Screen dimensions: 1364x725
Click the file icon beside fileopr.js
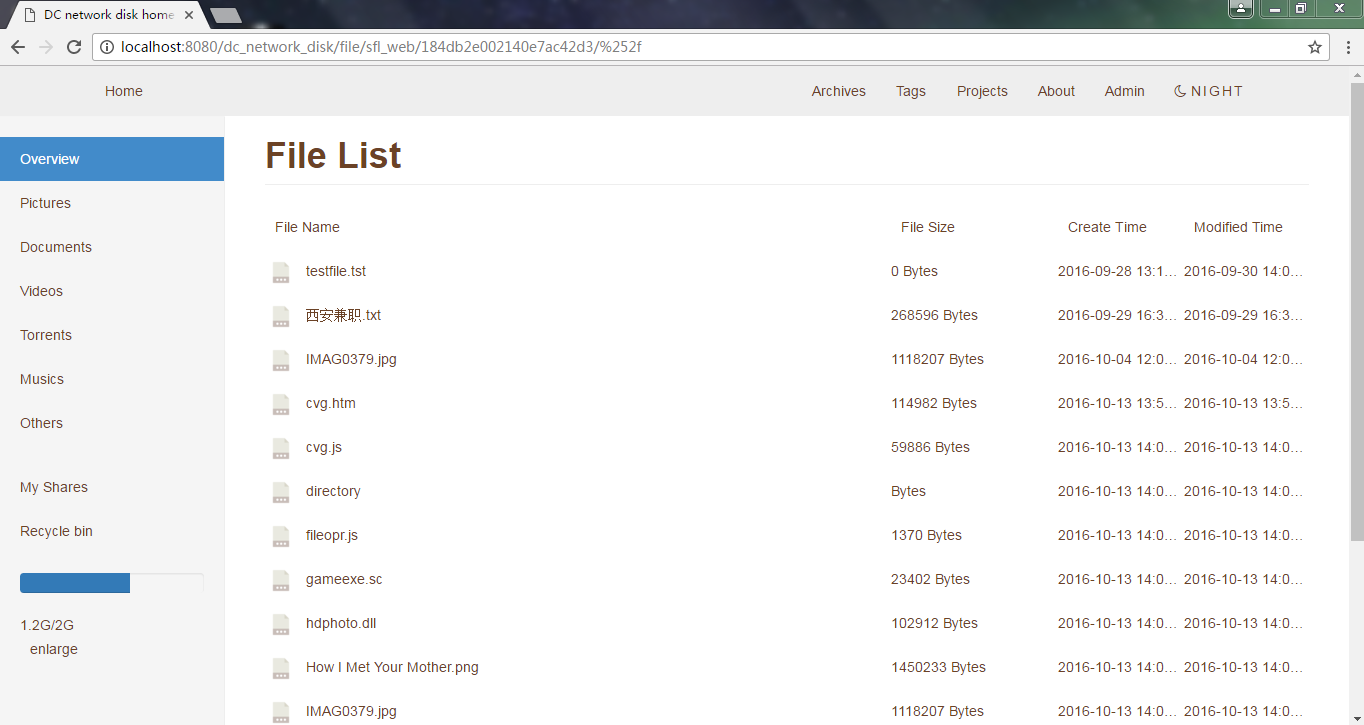(x=281, y=536)
